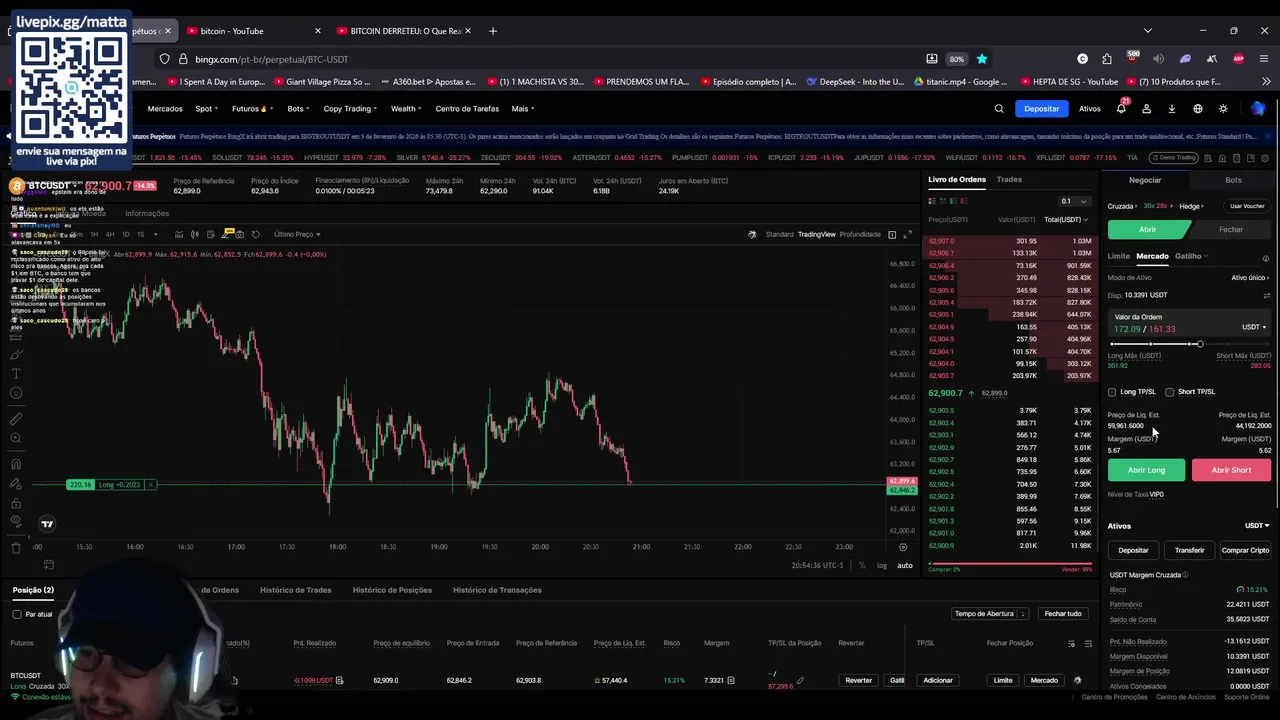Select the zoom tool on the chart sidebar
Viewport: 1280px width, 720px height.
(16, 438)
